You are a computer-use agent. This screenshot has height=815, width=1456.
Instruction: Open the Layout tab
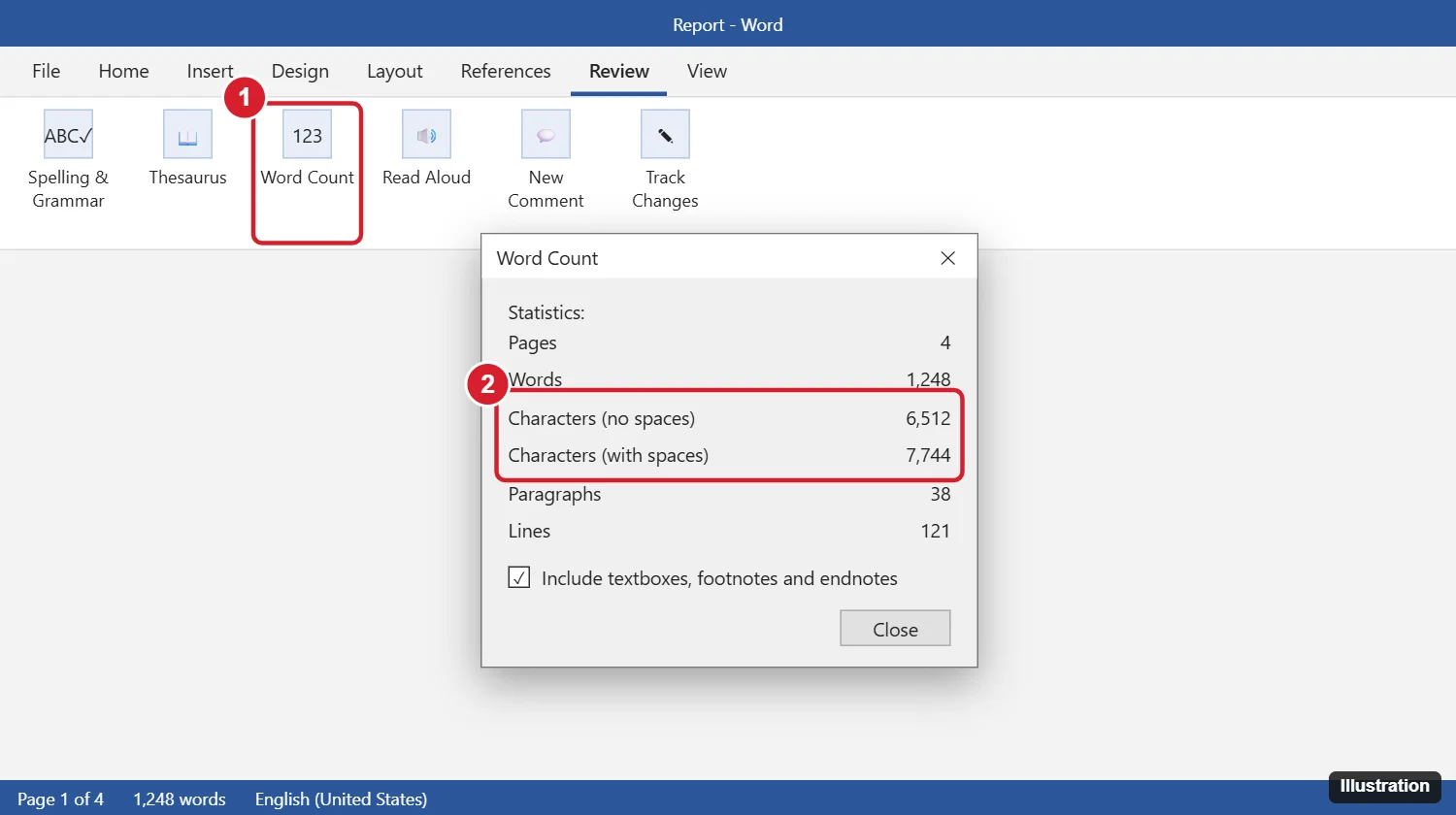(394, 71)
